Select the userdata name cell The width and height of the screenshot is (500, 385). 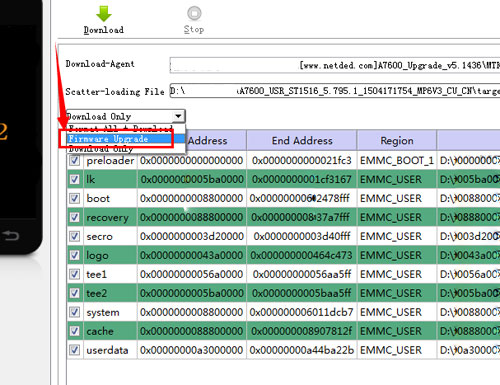point(110,350)
